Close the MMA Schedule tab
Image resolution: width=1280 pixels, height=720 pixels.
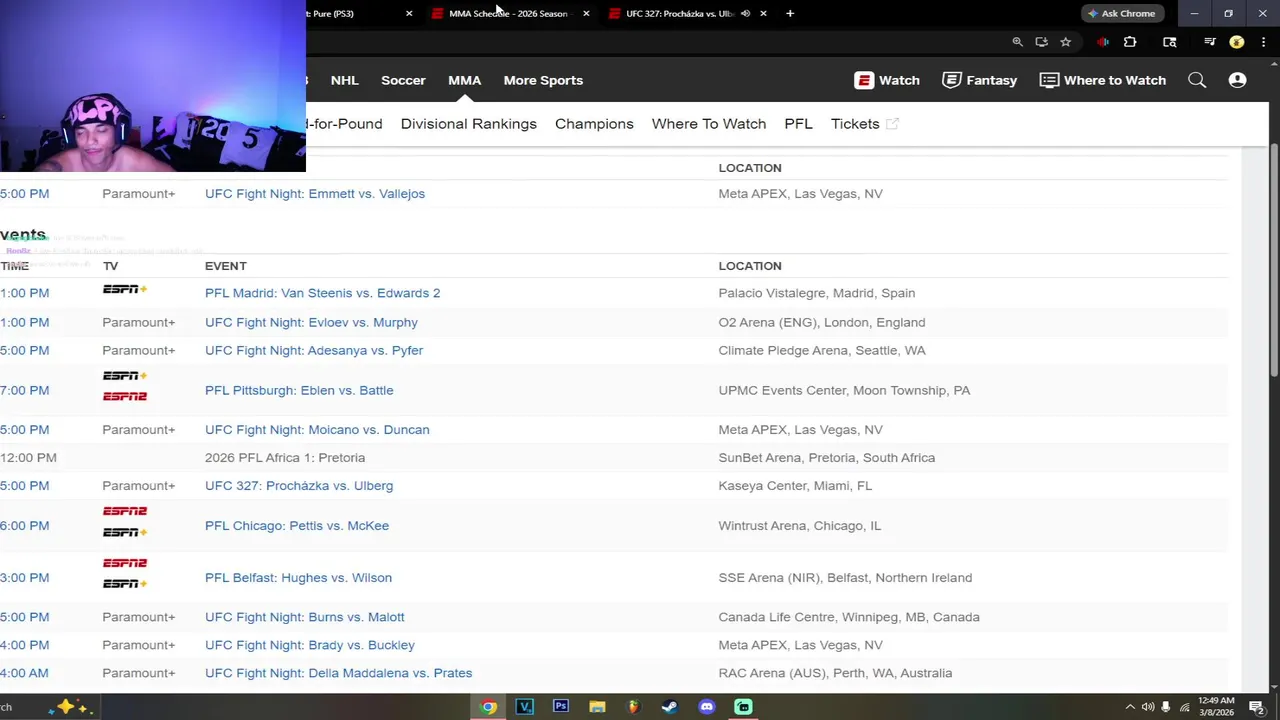click(x=586, y=13)
